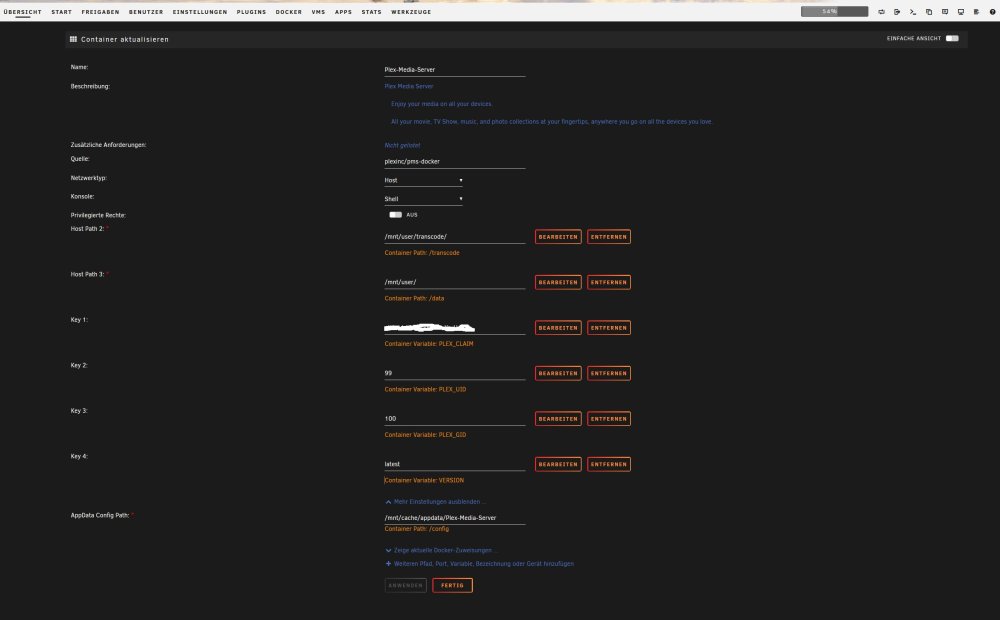Click Weiteren Pfad, Port, Variable hinzufügen link
Image resolution: width=1000 pixels, height=620 pixels.
(483, 563)
